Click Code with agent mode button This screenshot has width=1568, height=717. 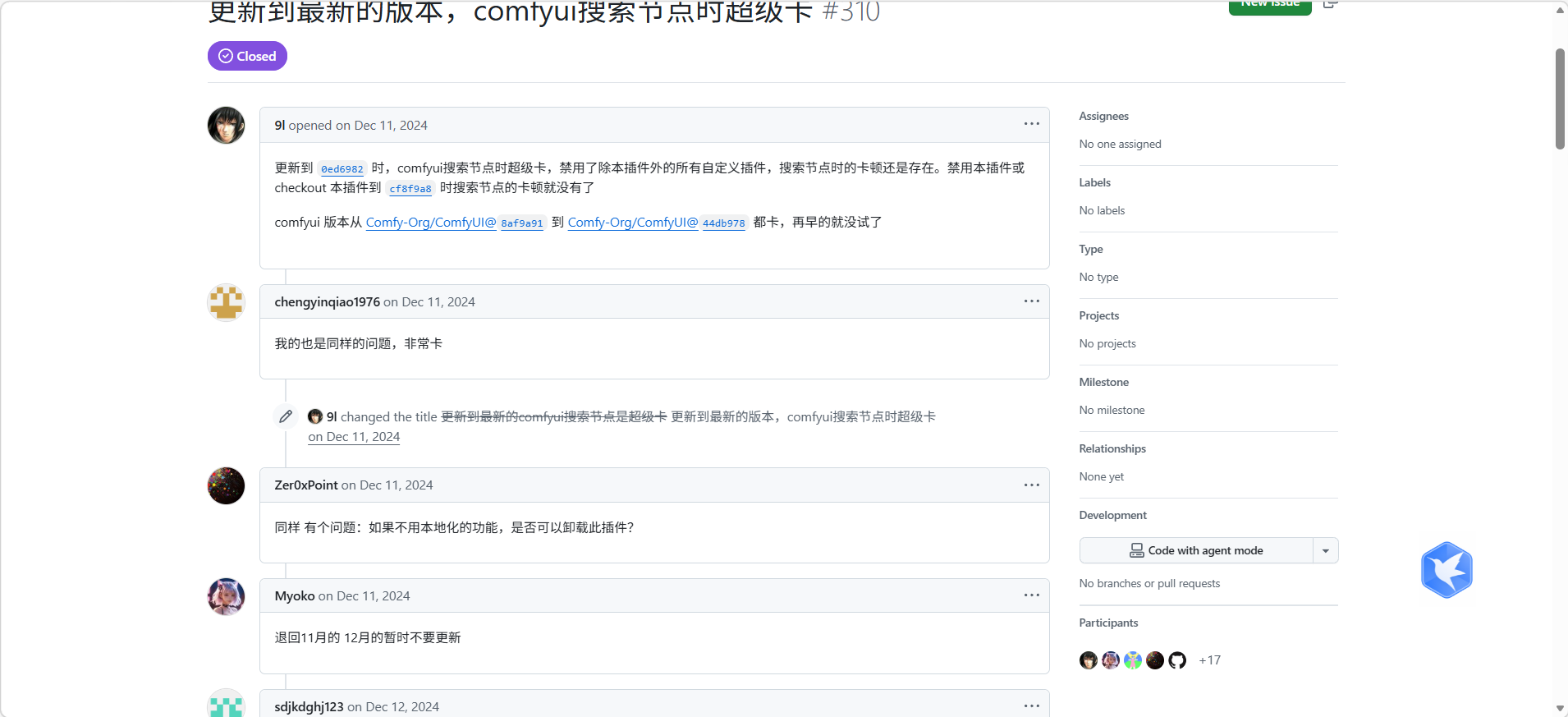1196,550
